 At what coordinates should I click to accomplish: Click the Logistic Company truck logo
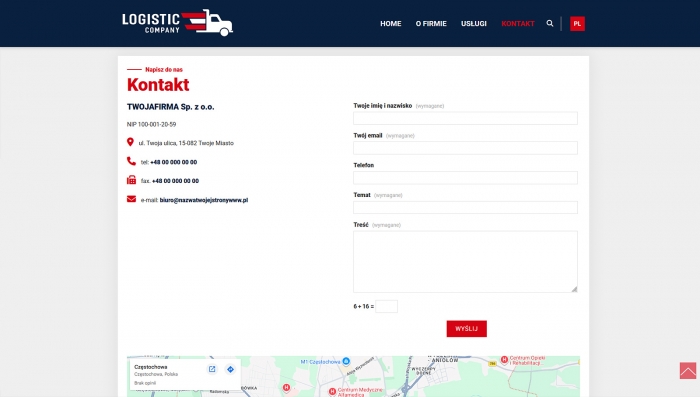pos(177,22)
